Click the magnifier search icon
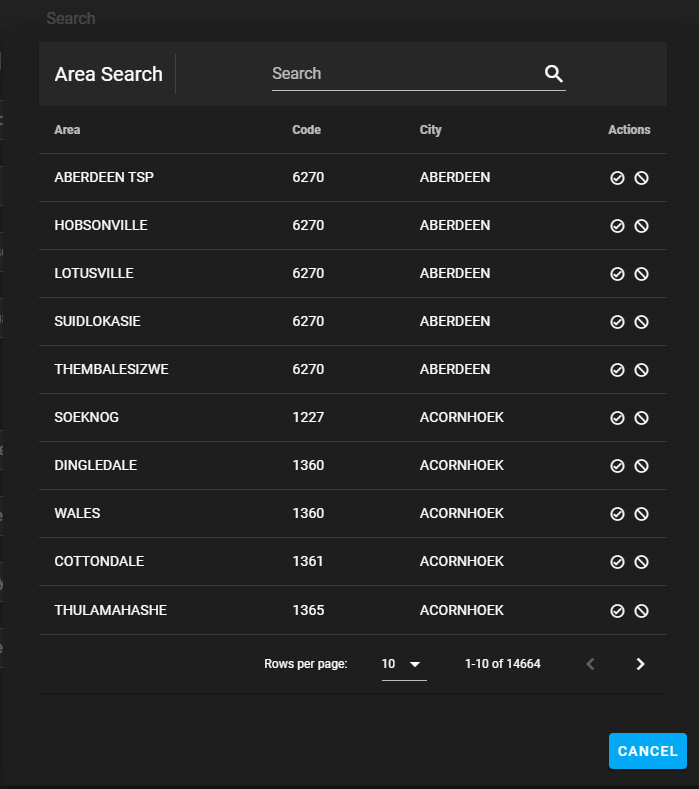 [553, 74]
